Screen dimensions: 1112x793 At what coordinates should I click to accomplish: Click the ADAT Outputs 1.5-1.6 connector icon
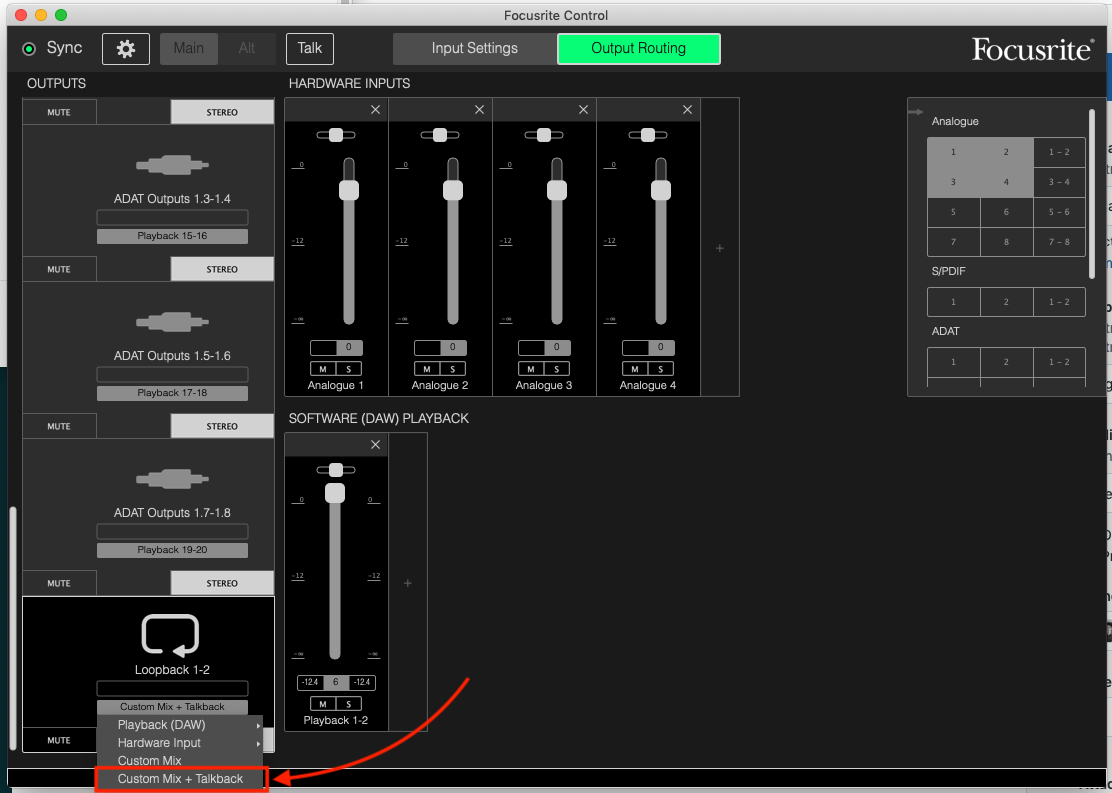tap(172, 323)
